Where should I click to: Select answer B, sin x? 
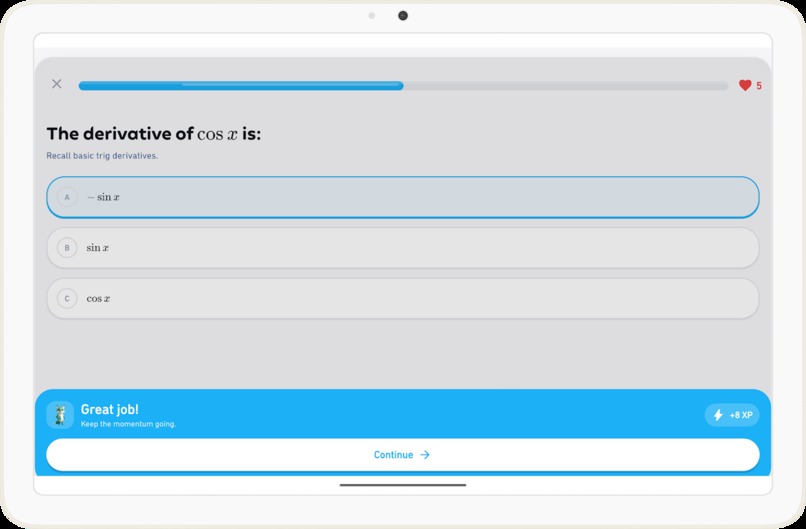402,248
